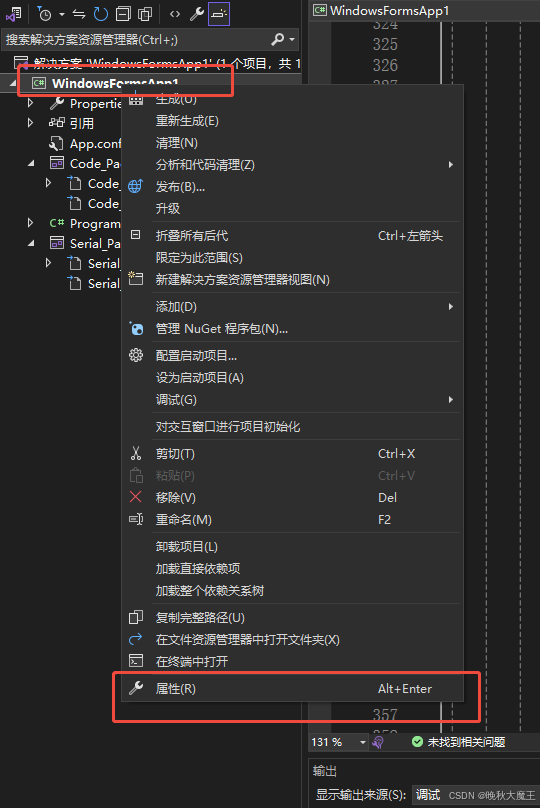540x808 pixels.
Task: Click the collapse descendants box icon
Action: (x=136, y=235)
